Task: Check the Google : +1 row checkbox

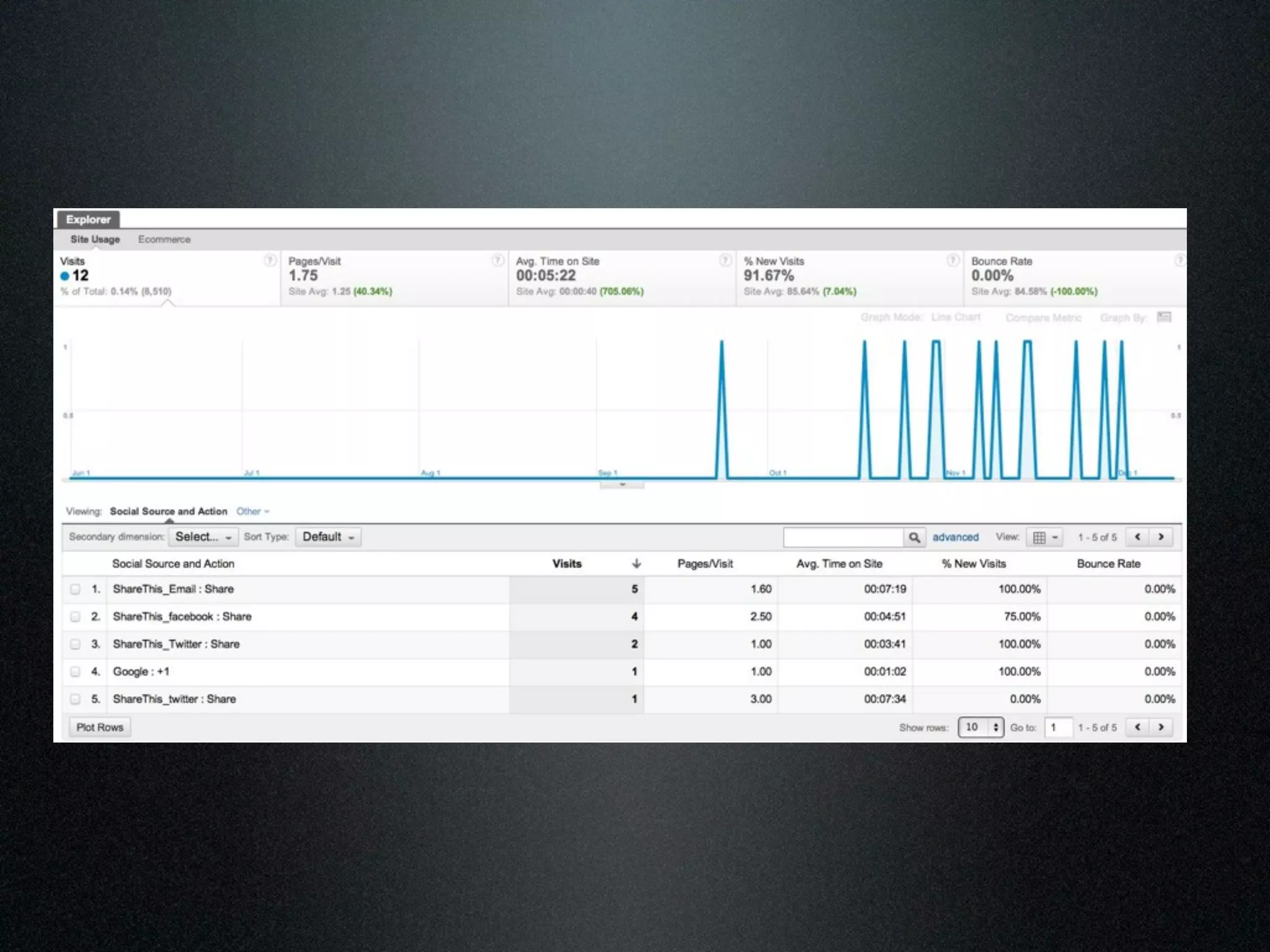Action: 75,671
